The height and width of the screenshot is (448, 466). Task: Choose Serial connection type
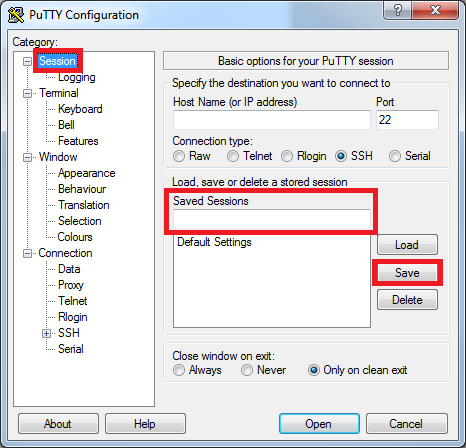point(395,156)
